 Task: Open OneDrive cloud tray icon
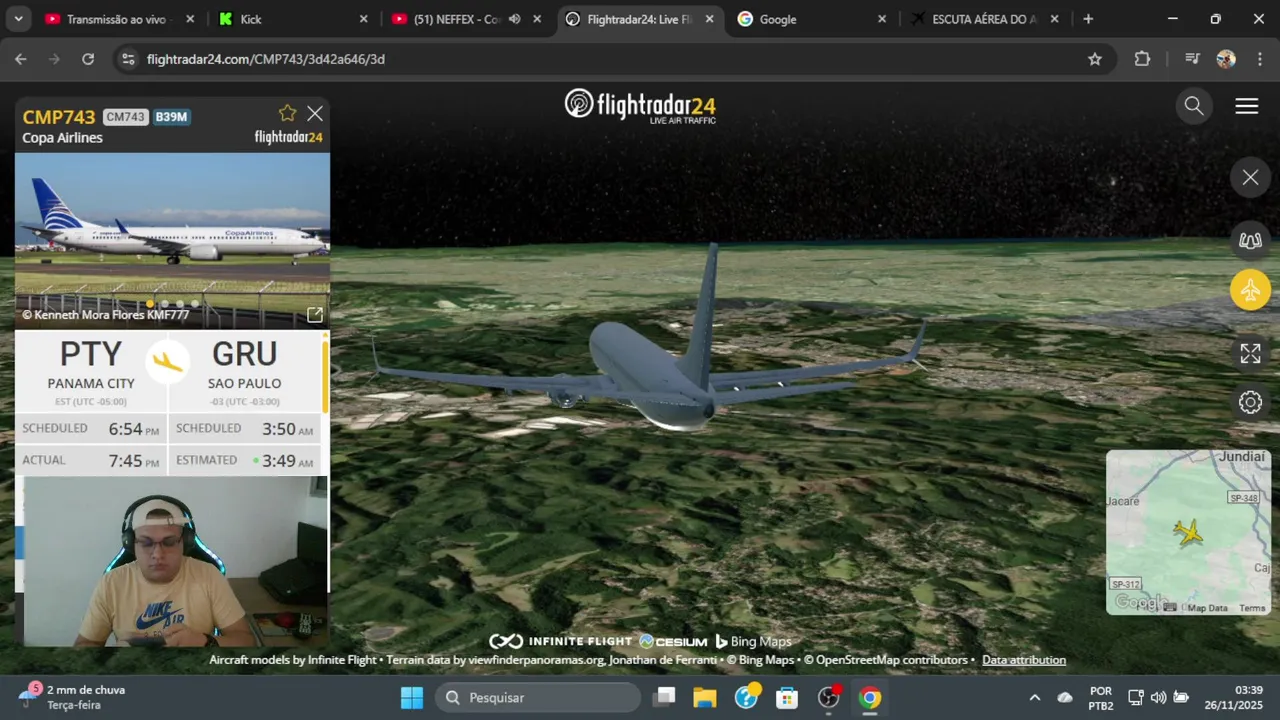tap(1065, 697)
